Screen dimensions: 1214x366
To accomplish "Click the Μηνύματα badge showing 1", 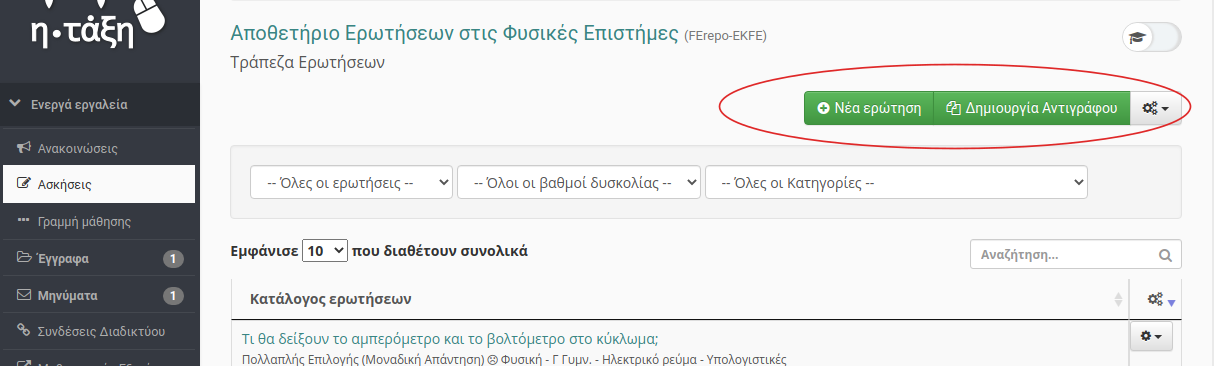I will point(174,296).
